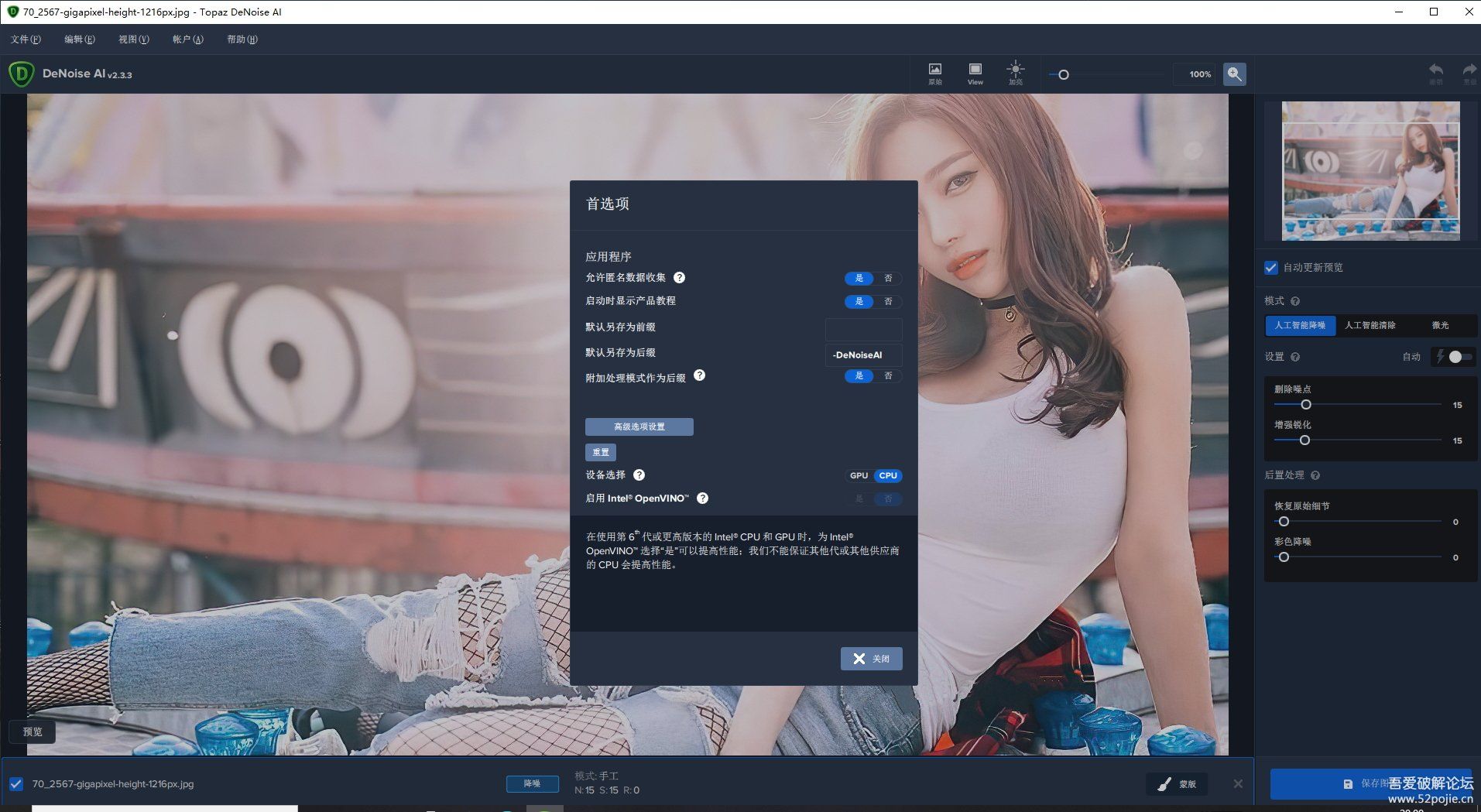Viewport: 1481px width, 812px height.
Task: Set 允许匿名数据收集 to 否
Action: (888, 279)
